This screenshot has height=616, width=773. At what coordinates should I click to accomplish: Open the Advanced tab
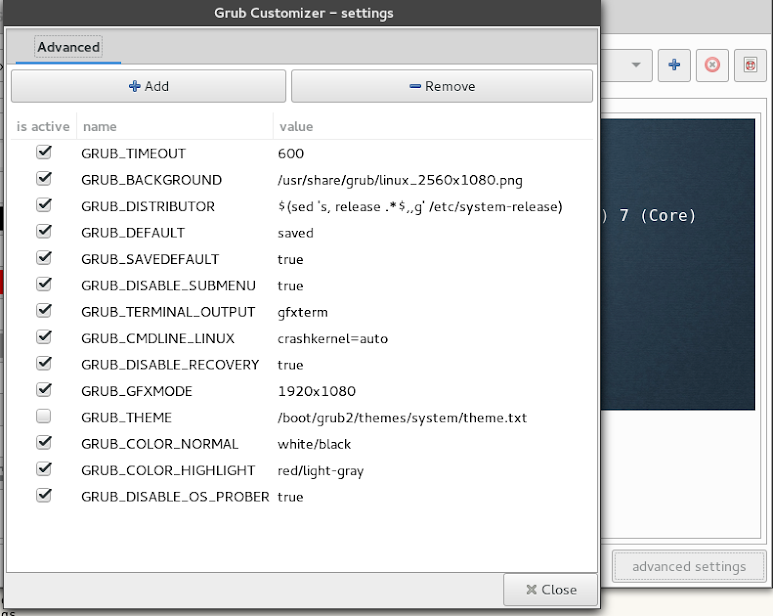69,47
